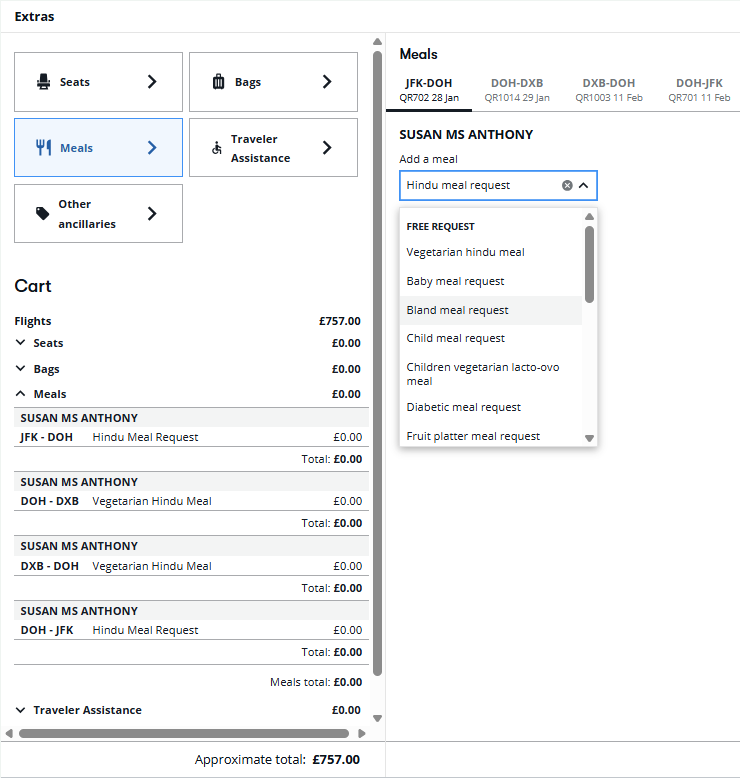
Task: Expand the Bags section in Cart
Action: pyautogui.click(x=21, y=369)
